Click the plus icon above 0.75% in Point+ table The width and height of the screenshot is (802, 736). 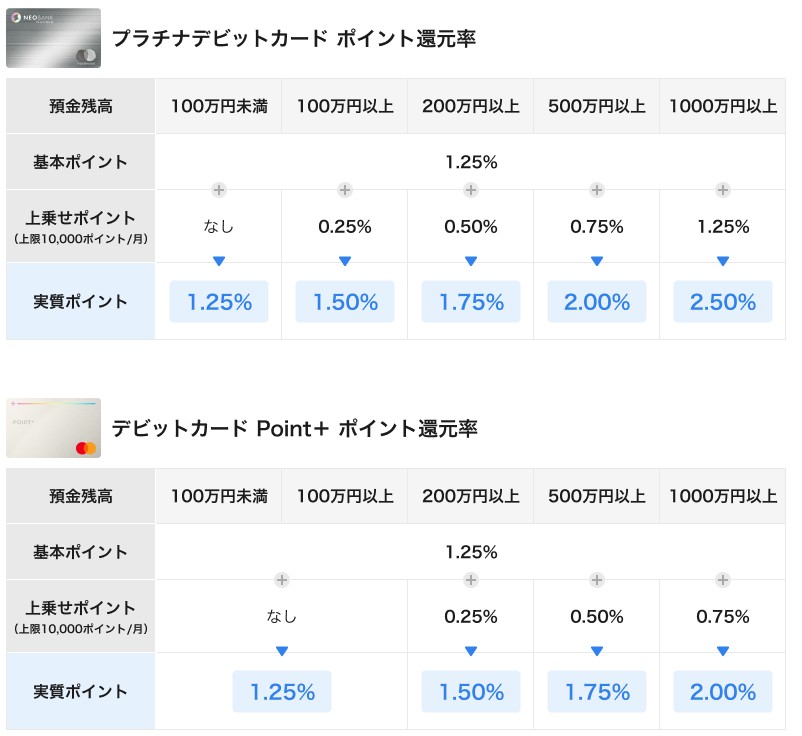coord(723,579)
